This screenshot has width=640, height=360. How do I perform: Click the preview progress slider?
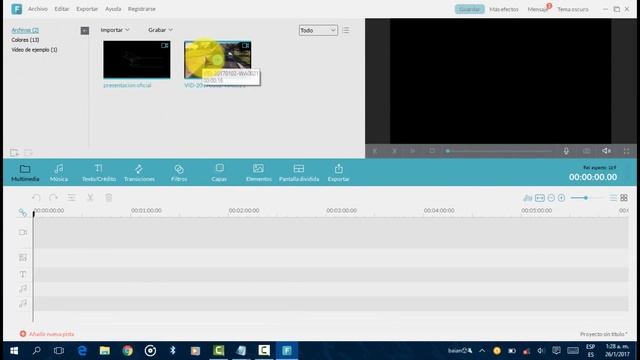click(x=499, y=151)
